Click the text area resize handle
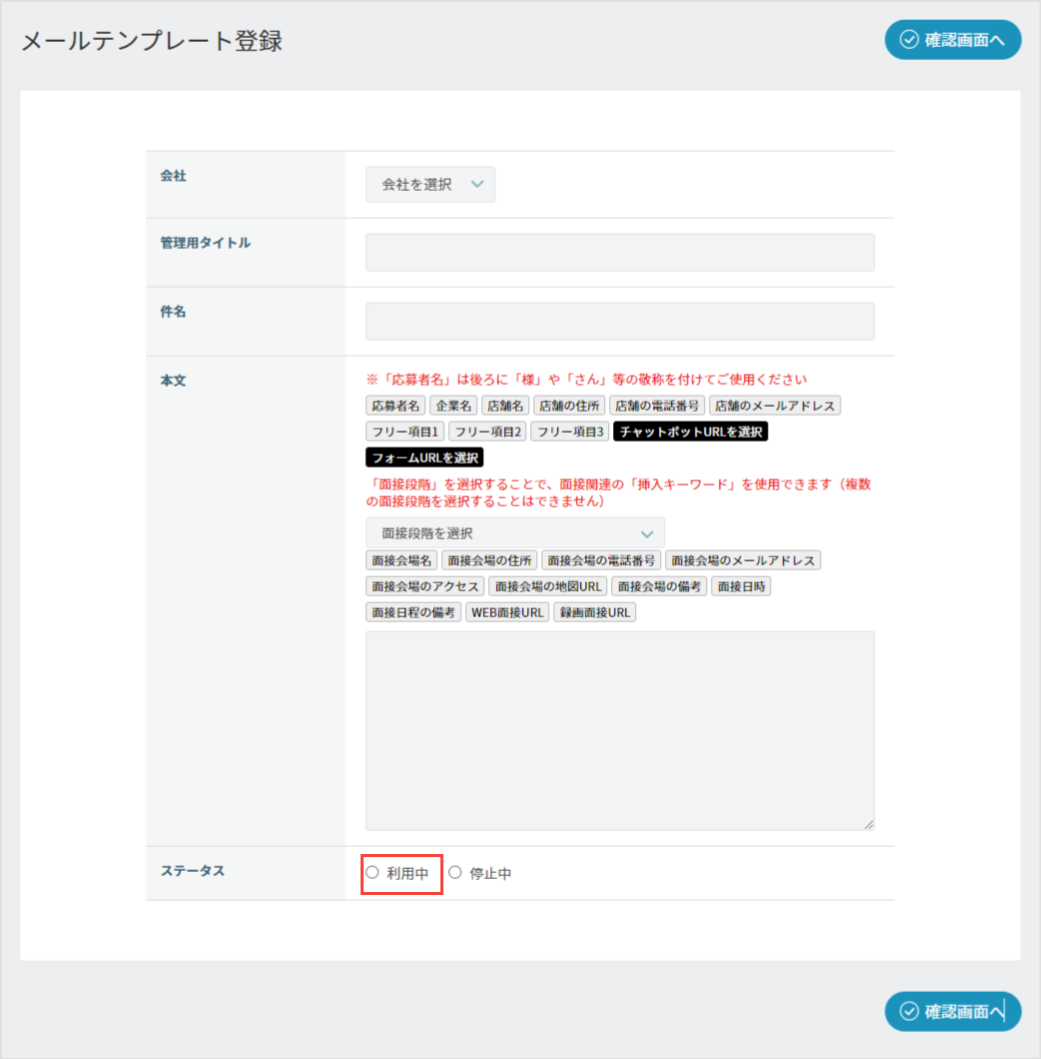The height and width of the screenshot is (1059, 1041). (868, 824)
